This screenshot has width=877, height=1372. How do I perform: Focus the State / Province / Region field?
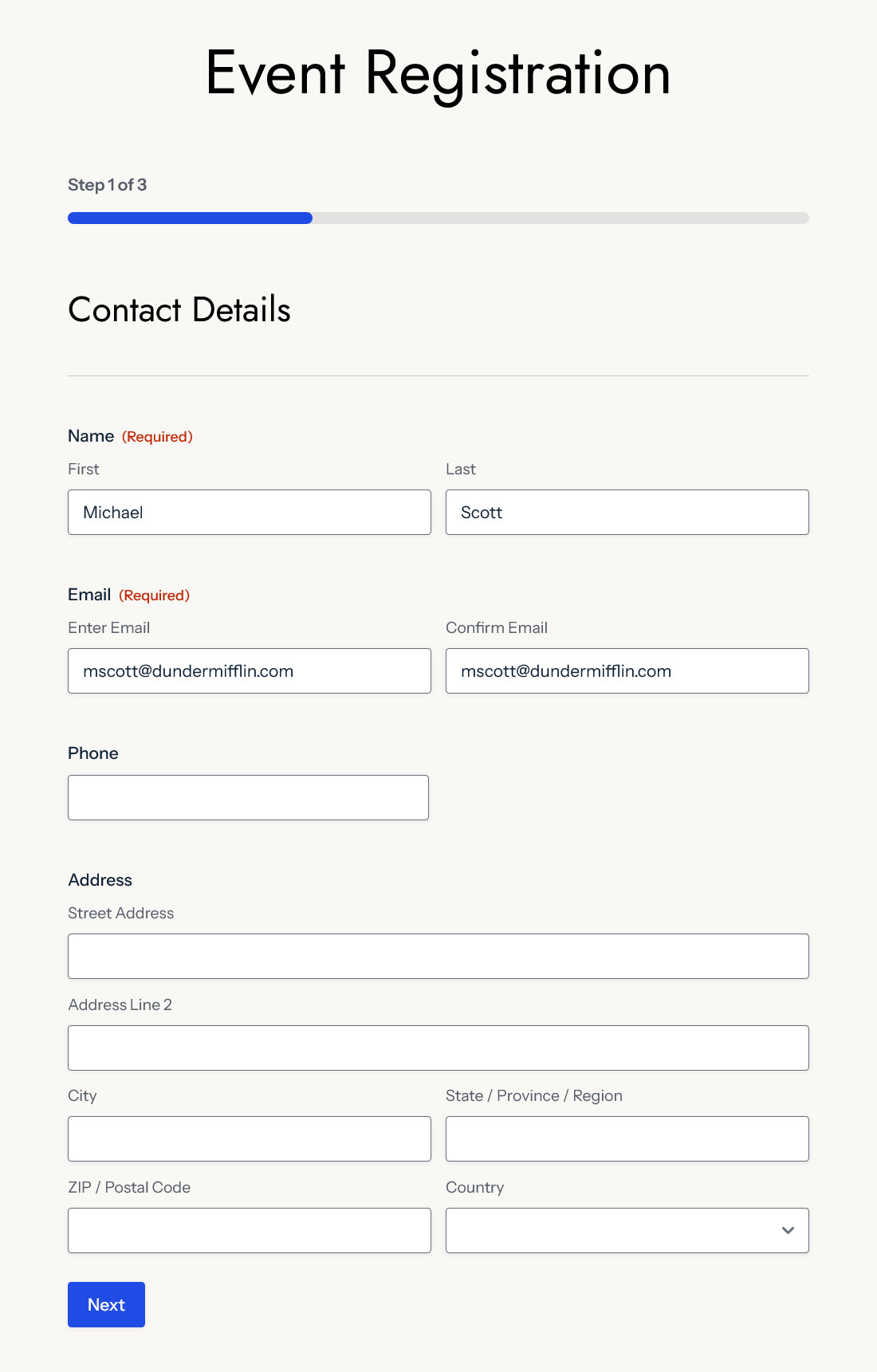tap(627, 1138)
